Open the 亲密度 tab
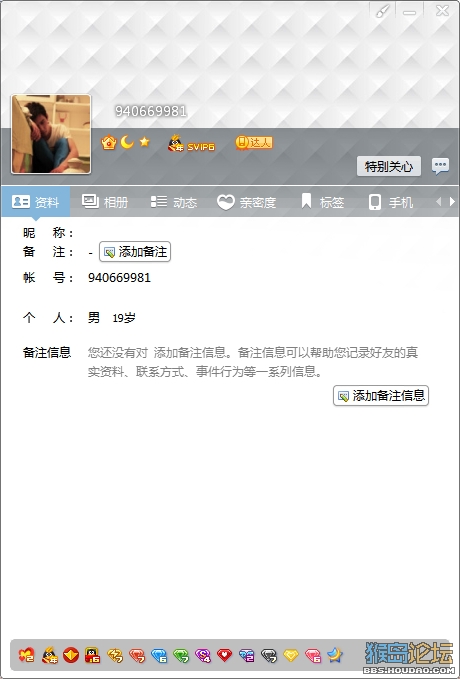The image size is (460, 679). coord(246,202)
